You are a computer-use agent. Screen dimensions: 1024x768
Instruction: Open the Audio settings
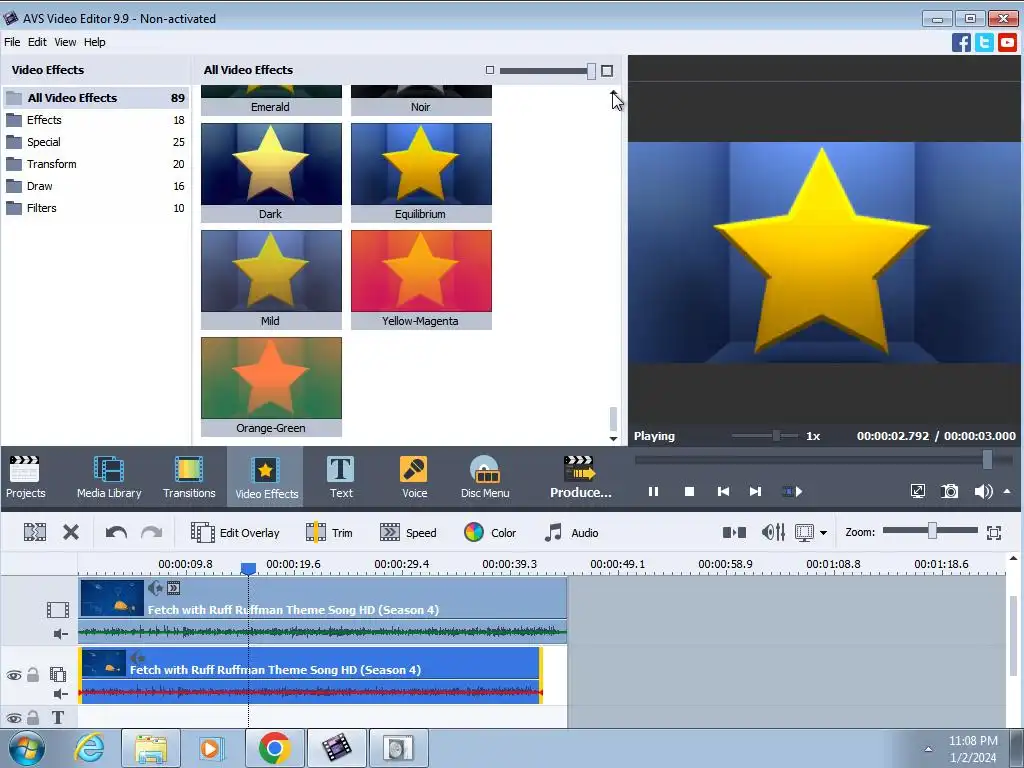tap(571, 533)
